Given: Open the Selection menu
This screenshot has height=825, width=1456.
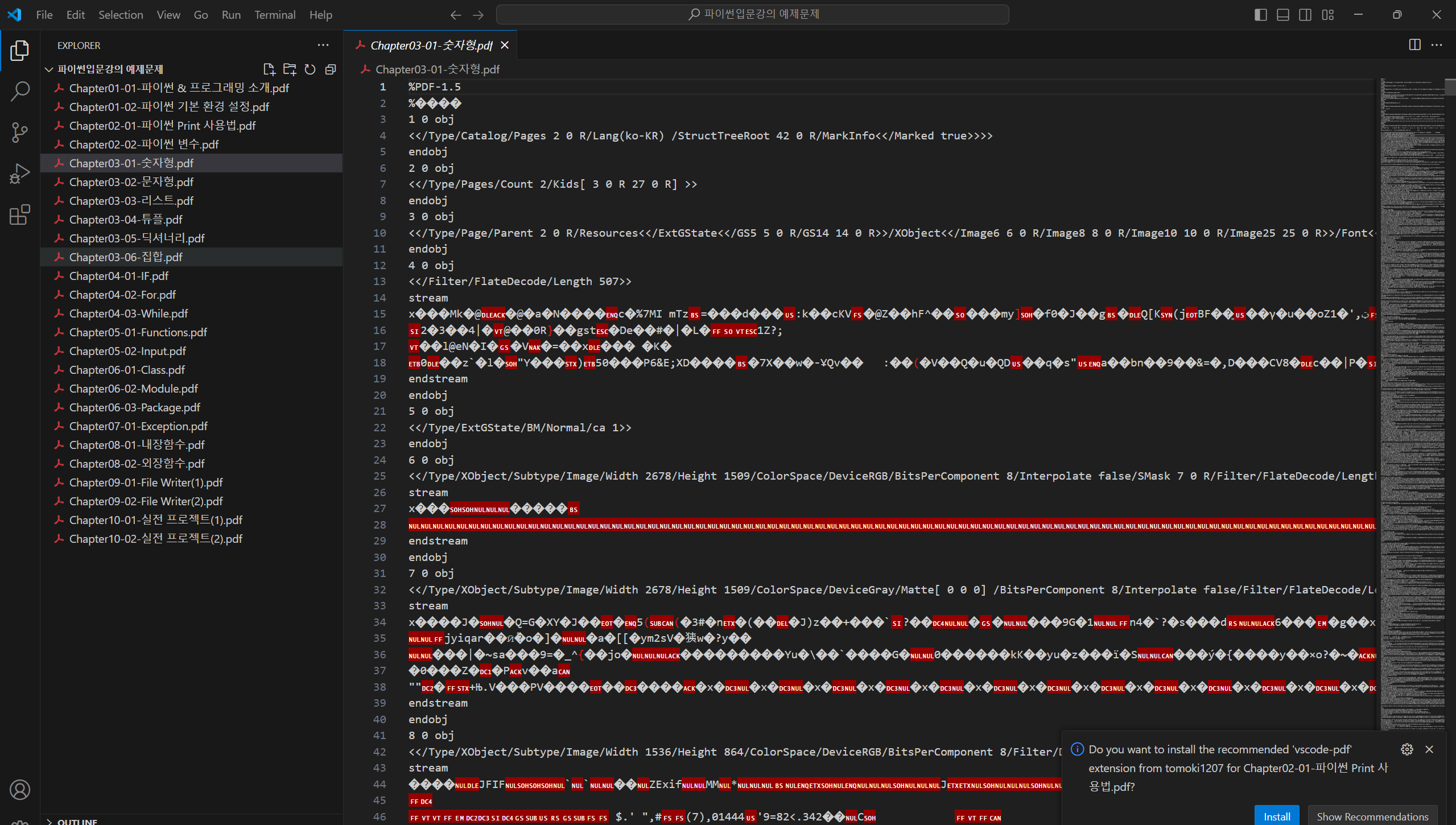Looking at the screenshot, I should point(121,15).
